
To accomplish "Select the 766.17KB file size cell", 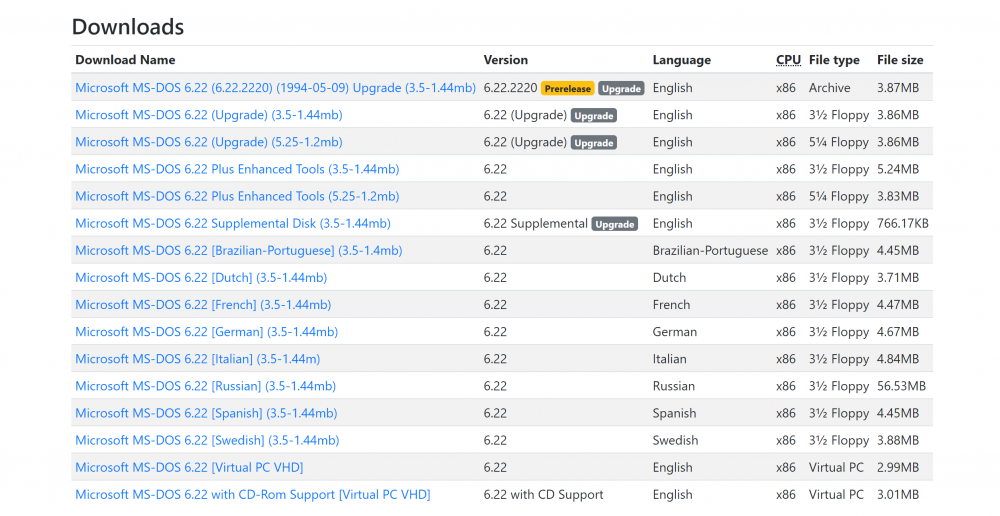I will (x=902, y=224).
